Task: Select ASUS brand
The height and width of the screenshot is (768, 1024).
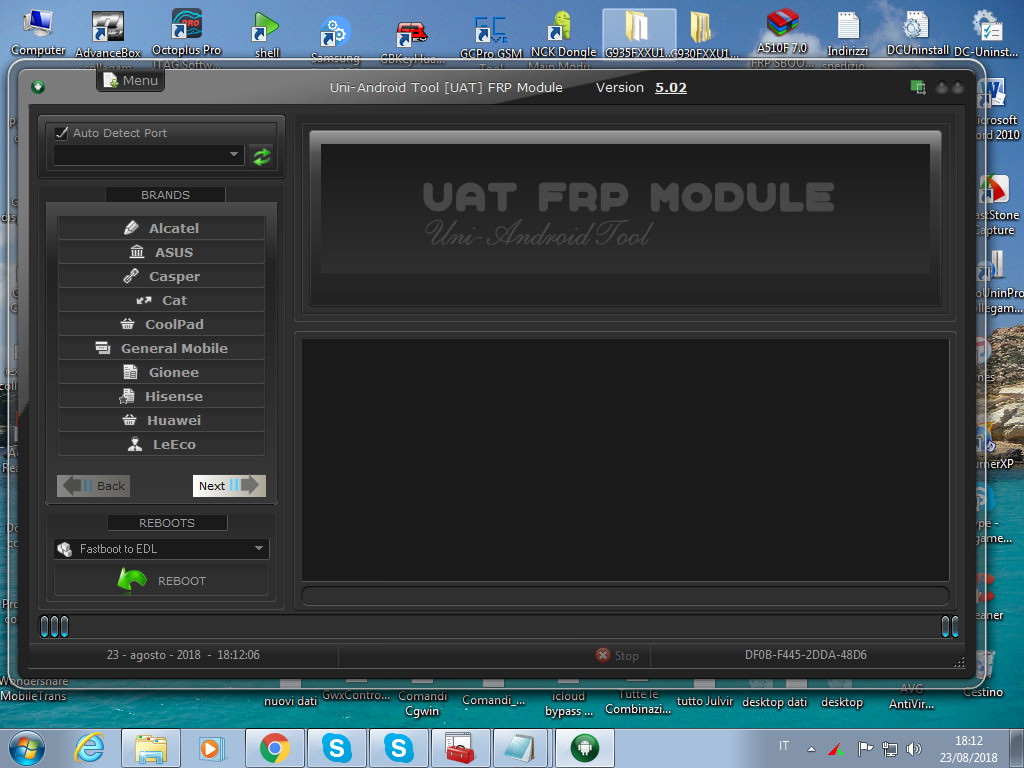Action: 161,252
